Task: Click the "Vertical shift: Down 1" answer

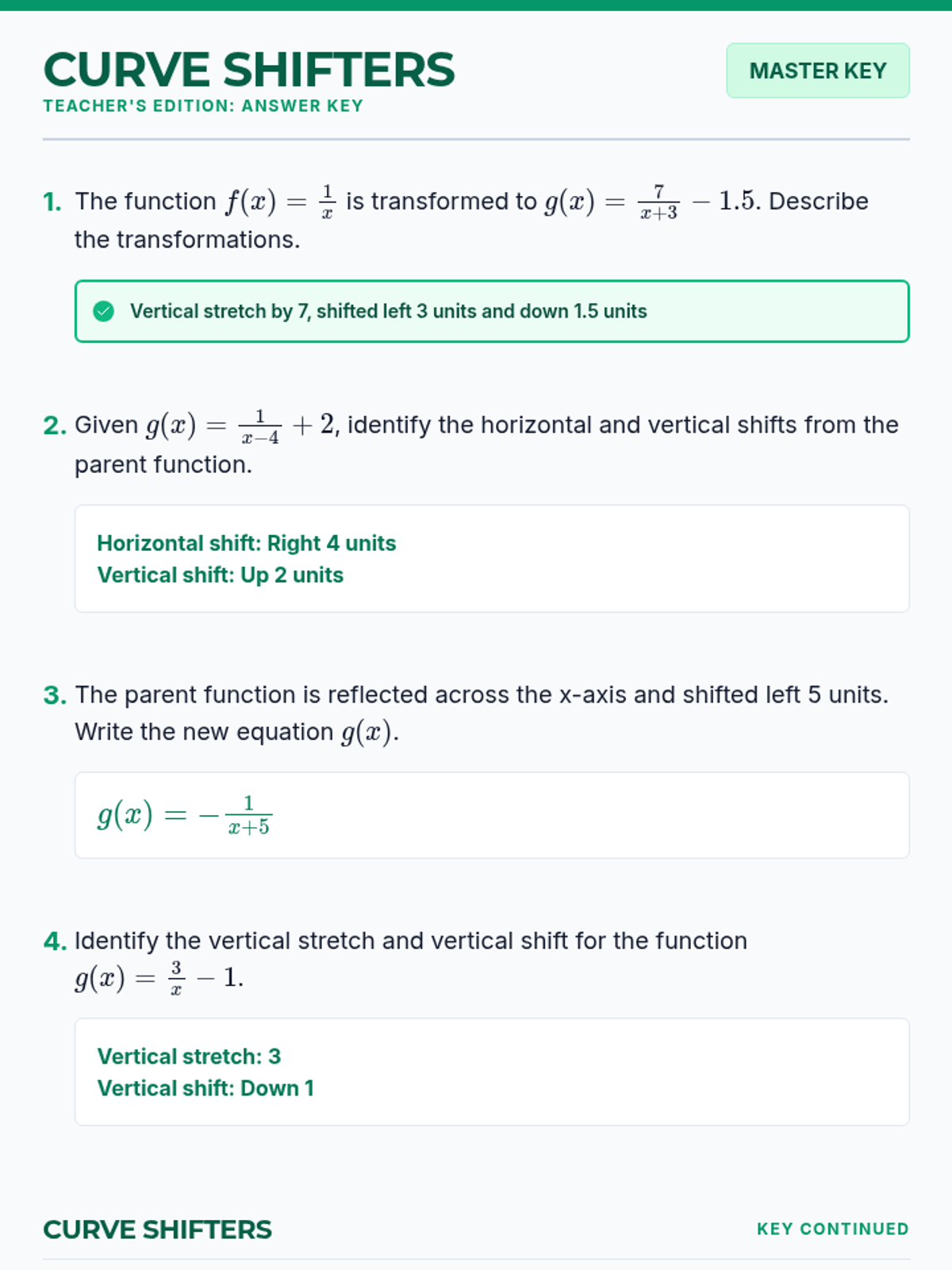Action: pyautogui.click(x=205, y=1088)
